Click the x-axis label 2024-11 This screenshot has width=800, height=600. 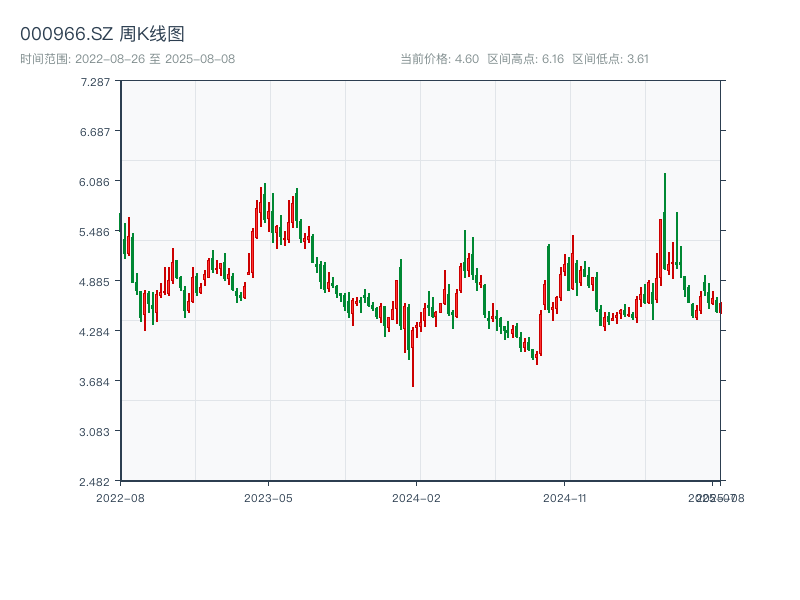[565, 498]
